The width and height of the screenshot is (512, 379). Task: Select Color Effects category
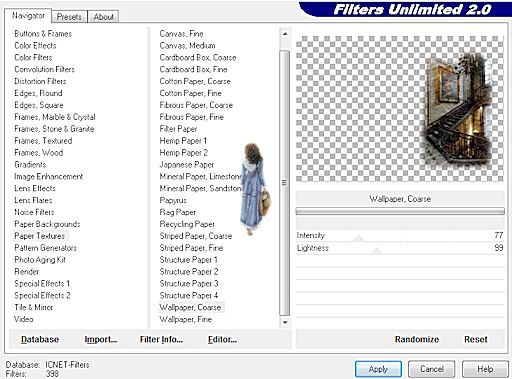pyautogui.click(x=35, y=46)
